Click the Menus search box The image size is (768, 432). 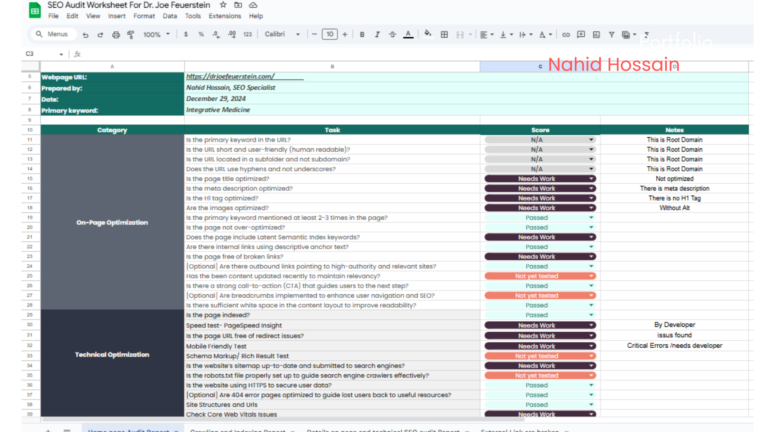(x=53, y=34)
